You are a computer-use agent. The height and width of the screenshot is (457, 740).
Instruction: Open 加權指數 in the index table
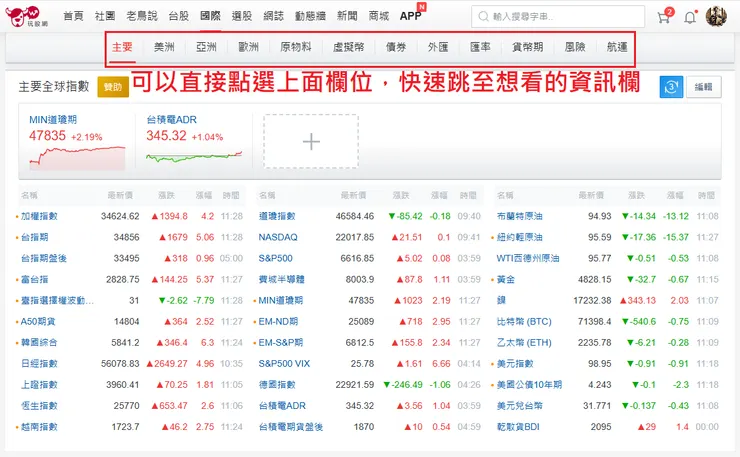[39, 216]
